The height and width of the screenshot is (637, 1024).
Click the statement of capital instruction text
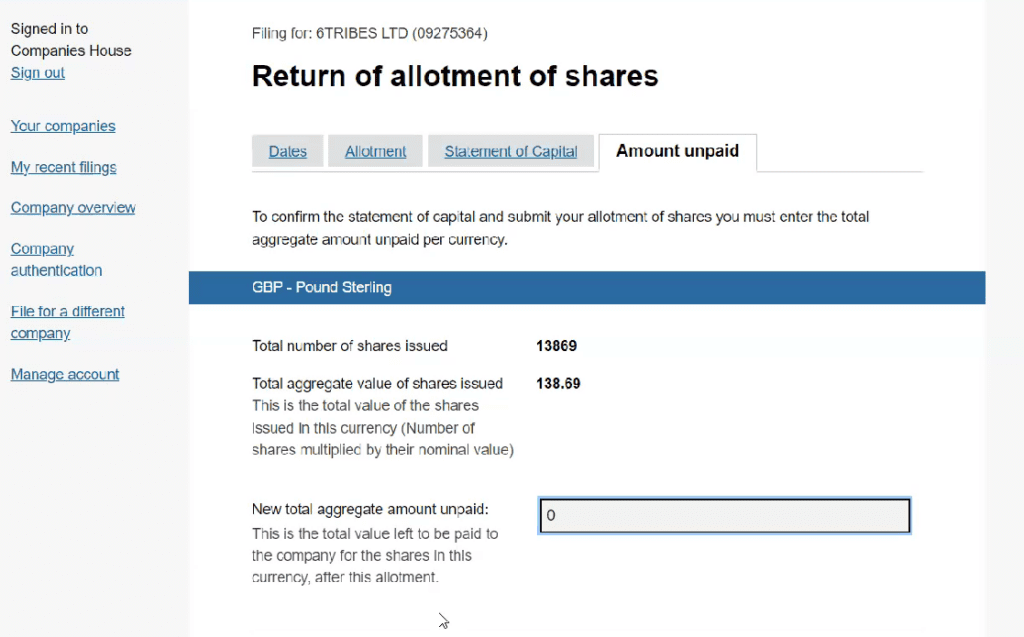click(x=560, y=227)
